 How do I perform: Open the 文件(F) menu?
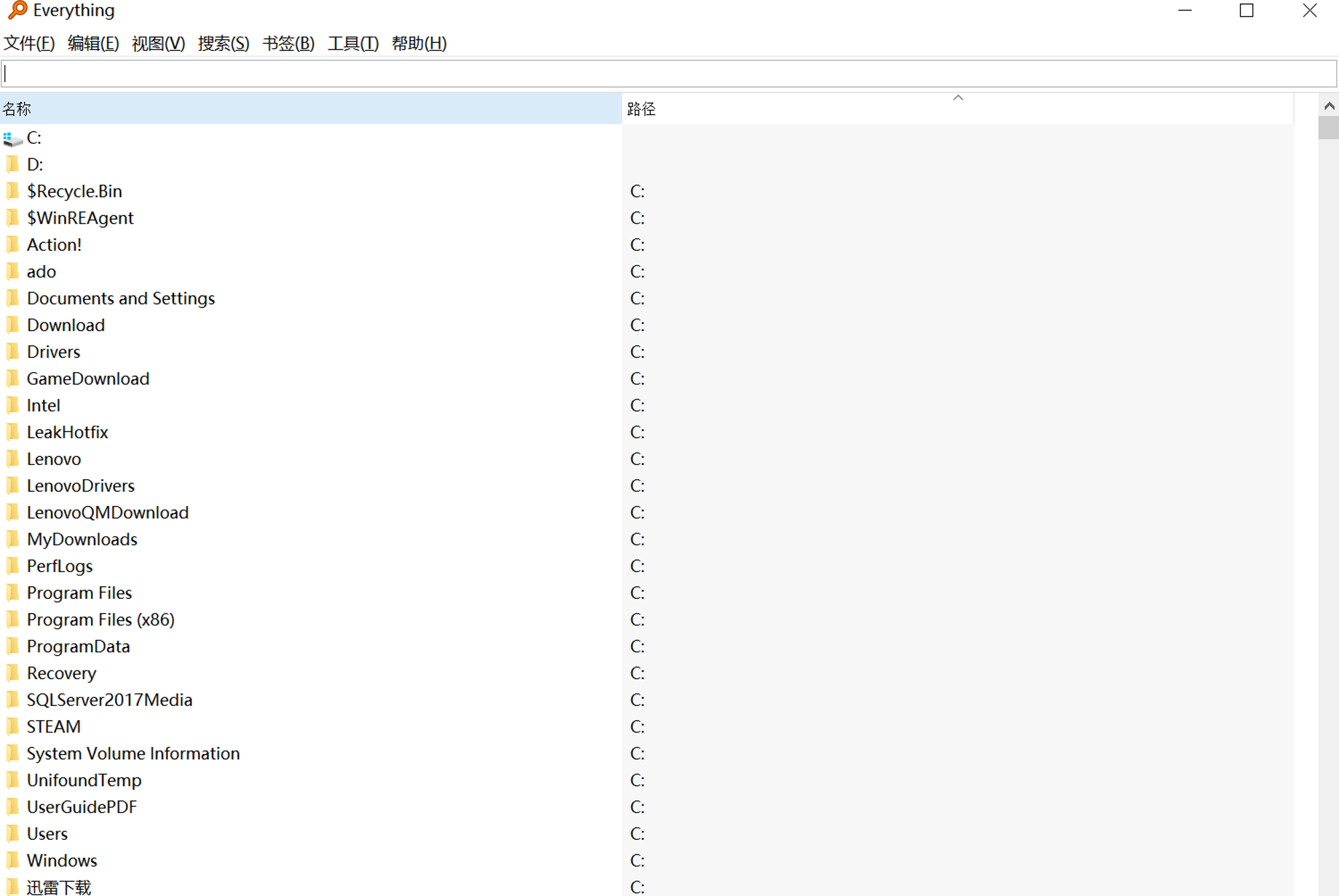point(29,43)
